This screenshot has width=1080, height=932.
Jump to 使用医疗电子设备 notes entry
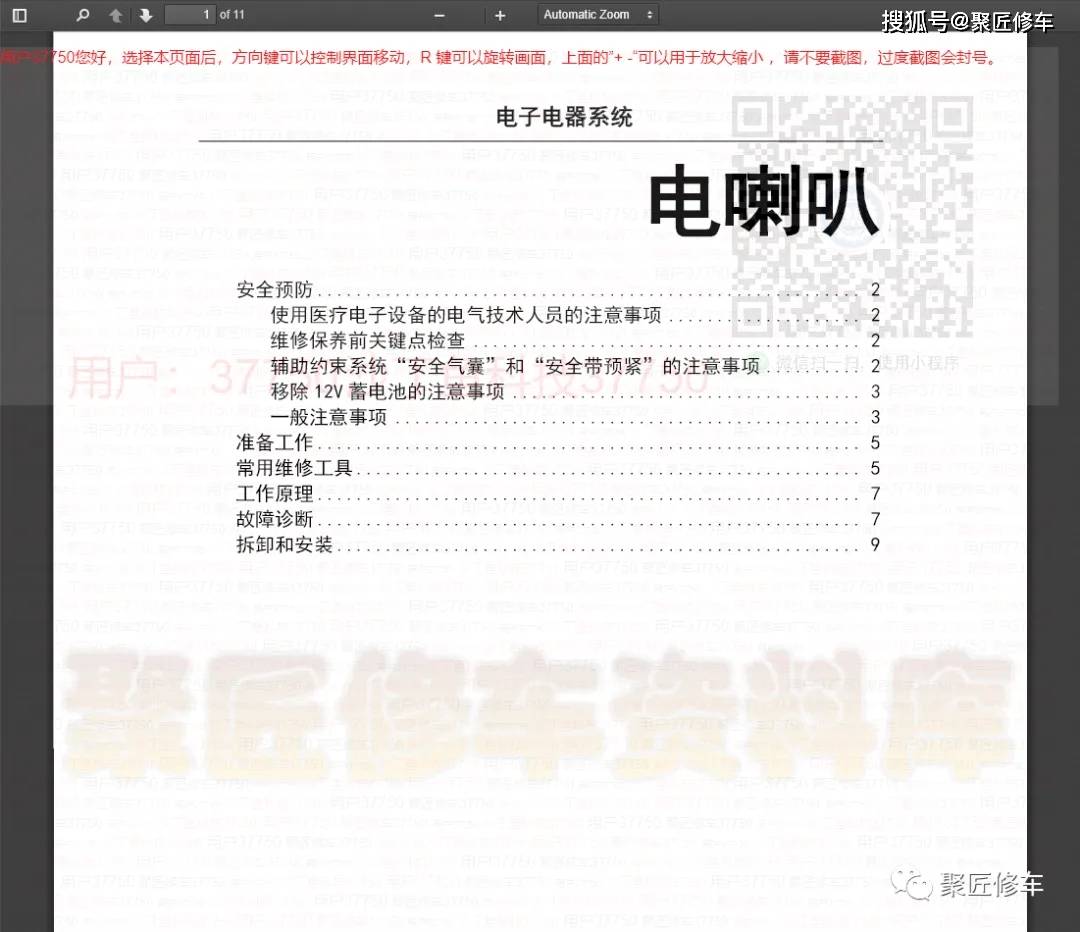click(466, 316)
